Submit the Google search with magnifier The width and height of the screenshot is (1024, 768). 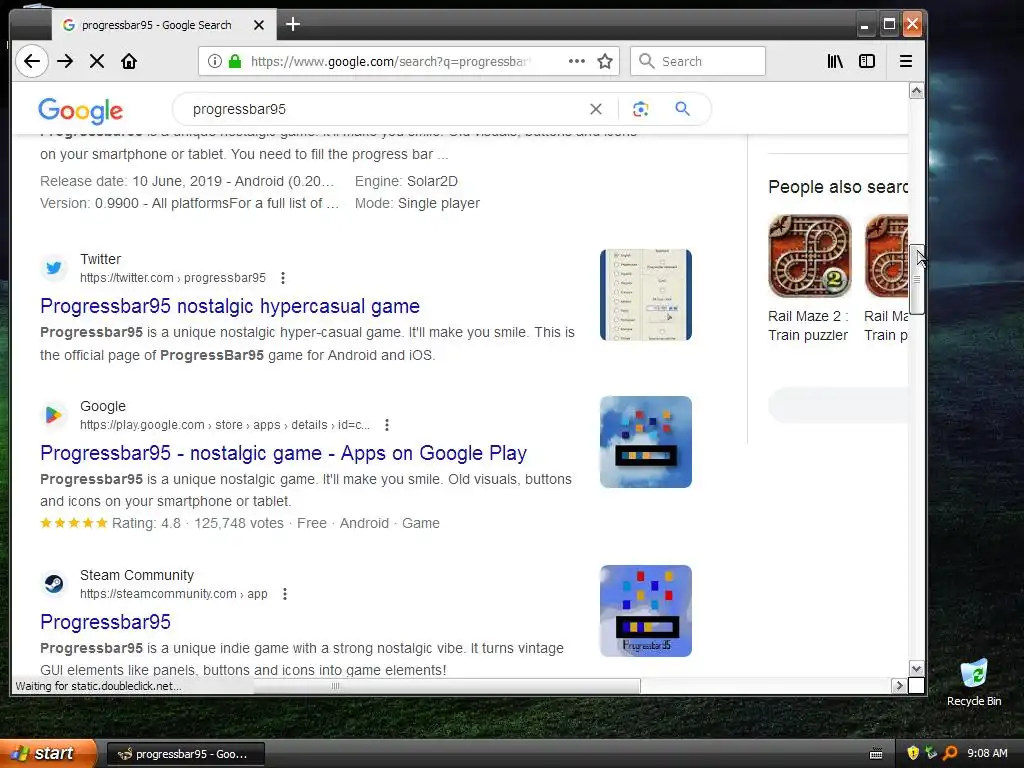pos(682,109)
